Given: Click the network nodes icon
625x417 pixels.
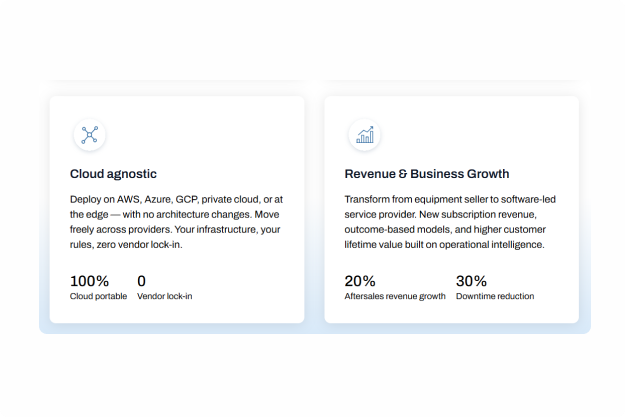Looking at the screenshot, I should pos(89,135).
